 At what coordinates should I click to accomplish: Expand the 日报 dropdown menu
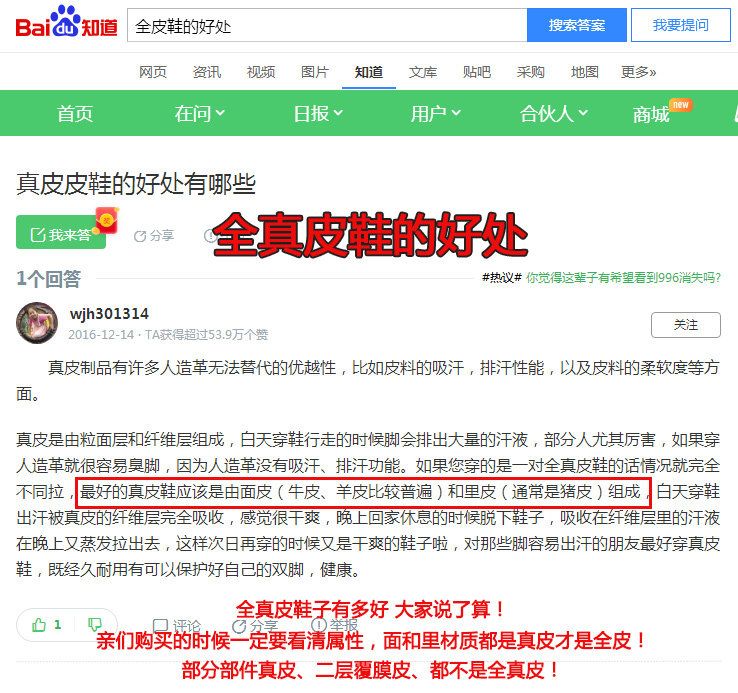tap(318, 113)
